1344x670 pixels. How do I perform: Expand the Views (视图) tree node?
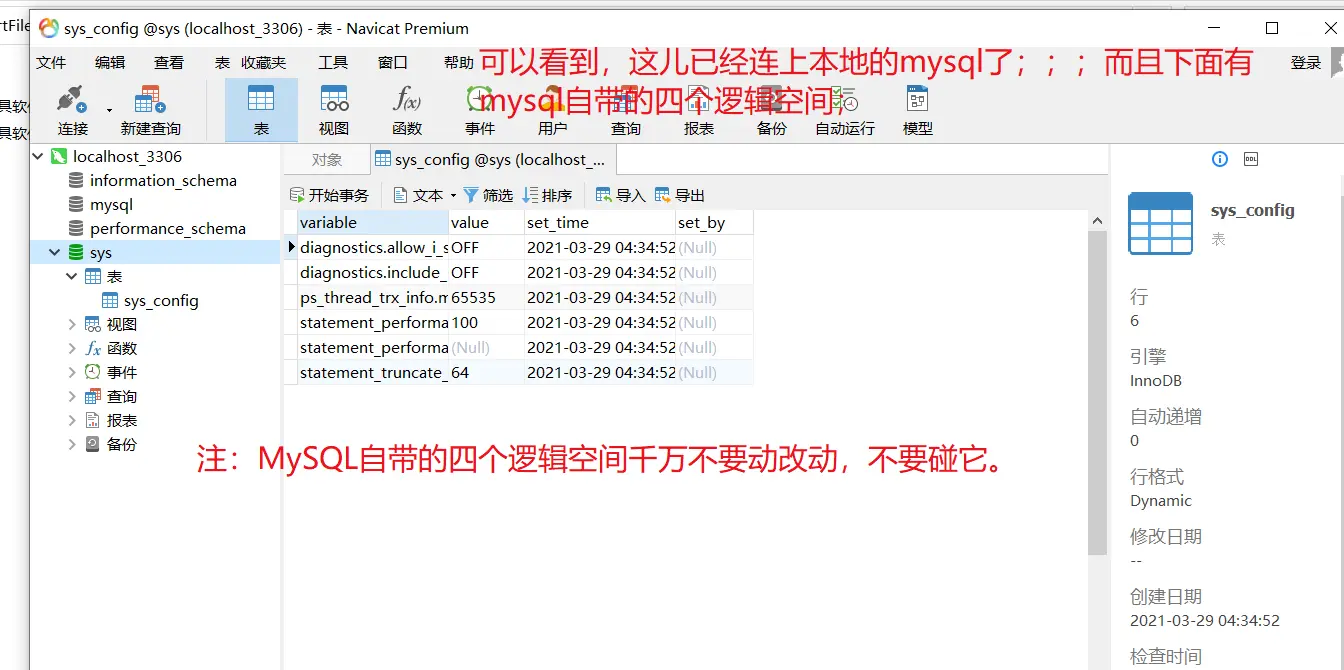pyautogui.click(x=72, y=325)
